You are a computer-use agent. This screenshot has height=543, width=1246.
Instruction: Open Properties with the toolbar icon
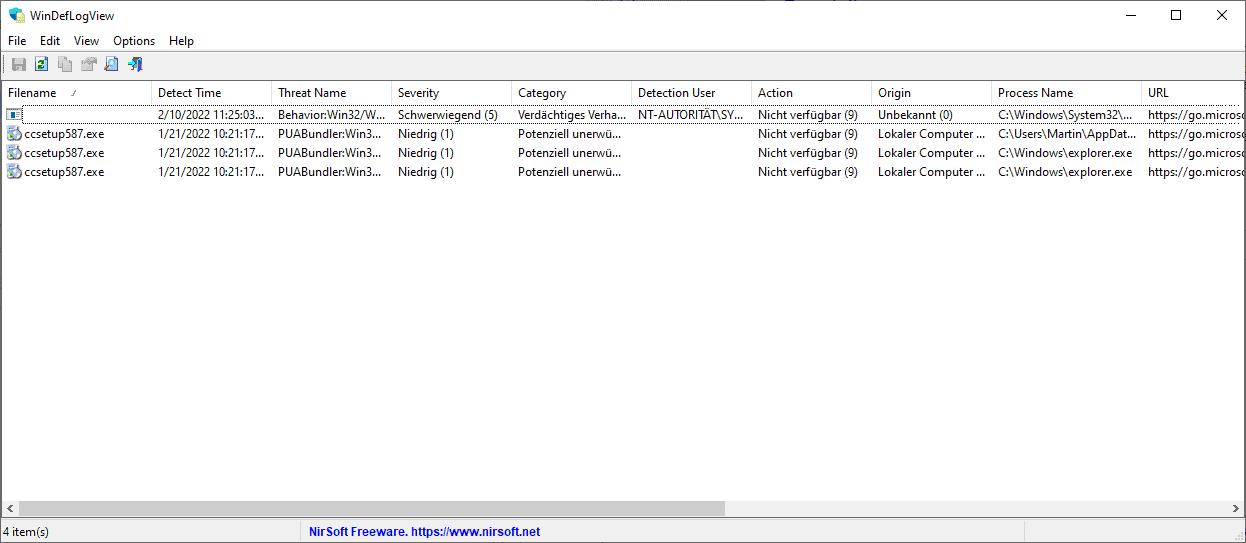[88, 65]
